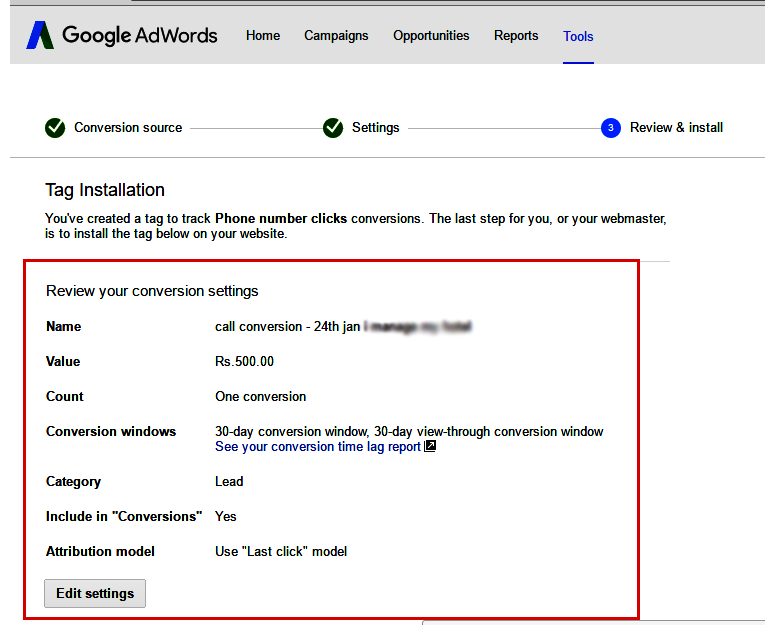This screenshot has width=765, height=625.
Task: Click the green checkmark beside Settings step
Action: [x=333, y=128]
